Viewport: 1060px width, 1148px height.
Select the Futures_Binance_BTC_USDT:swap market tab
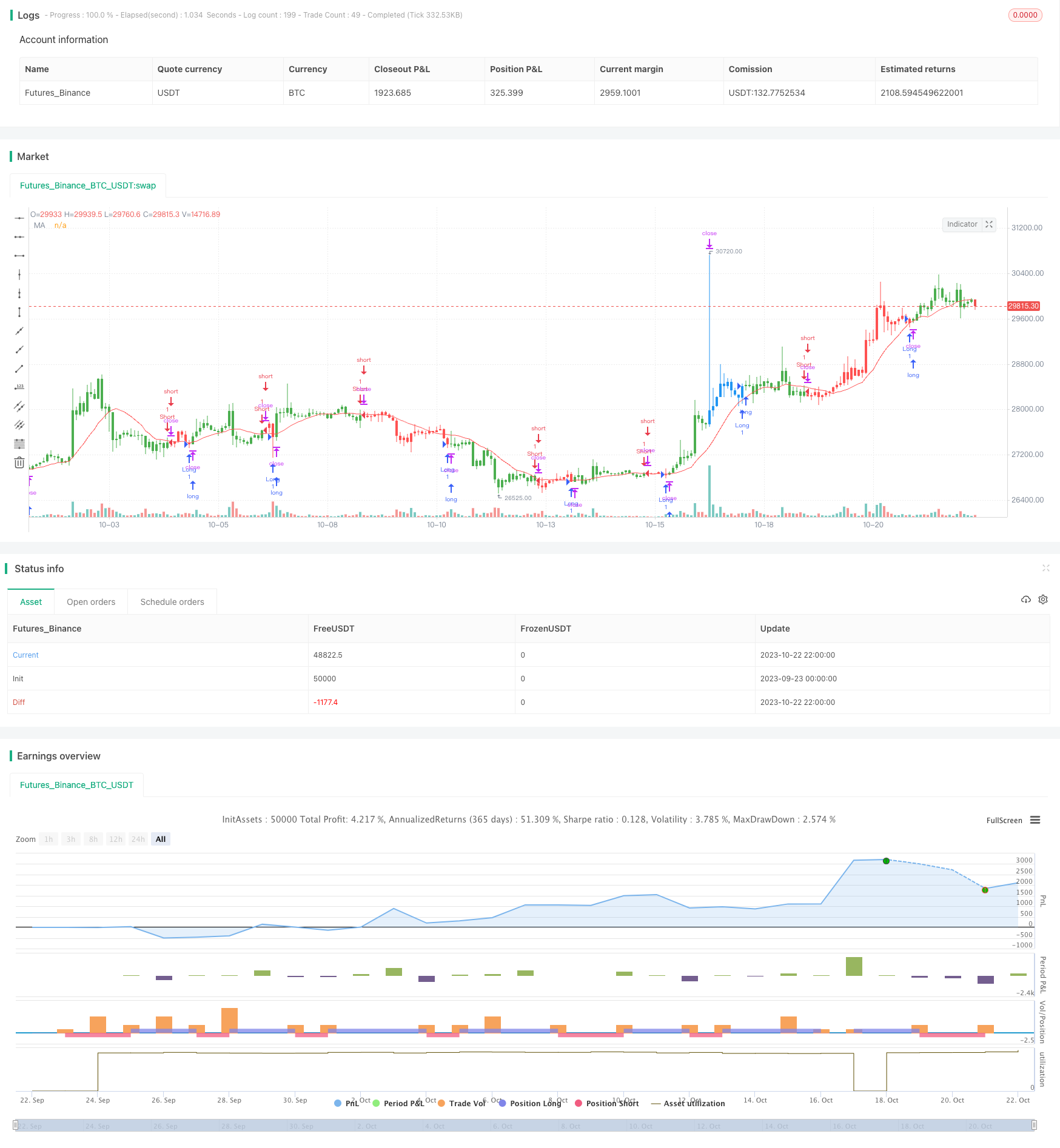(88, 185)
